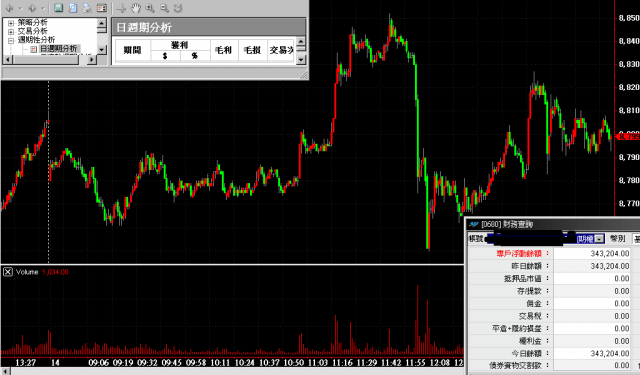Click the 日週期分析 report title
The image size is (640, 375).
click(144, 28)
